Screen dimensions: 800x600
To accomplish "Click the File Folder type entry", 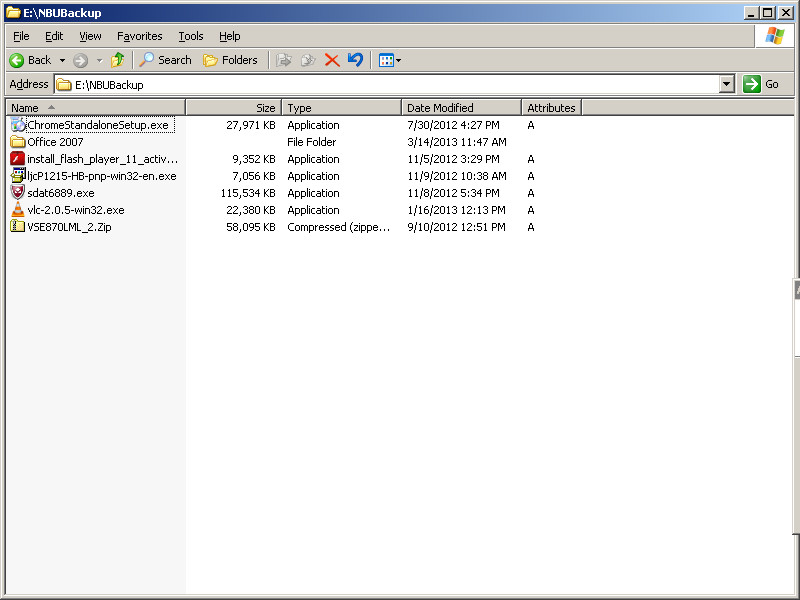I will pos(312,142).
